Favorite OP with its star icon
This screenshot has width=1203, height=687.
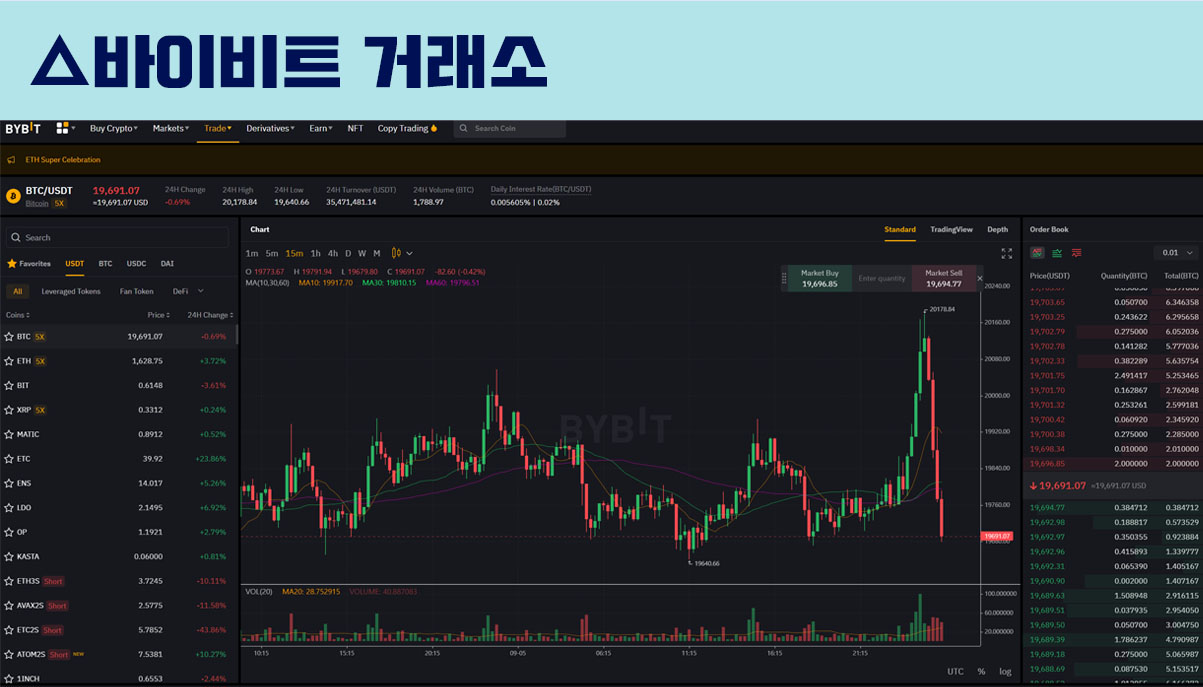[9, 532]
